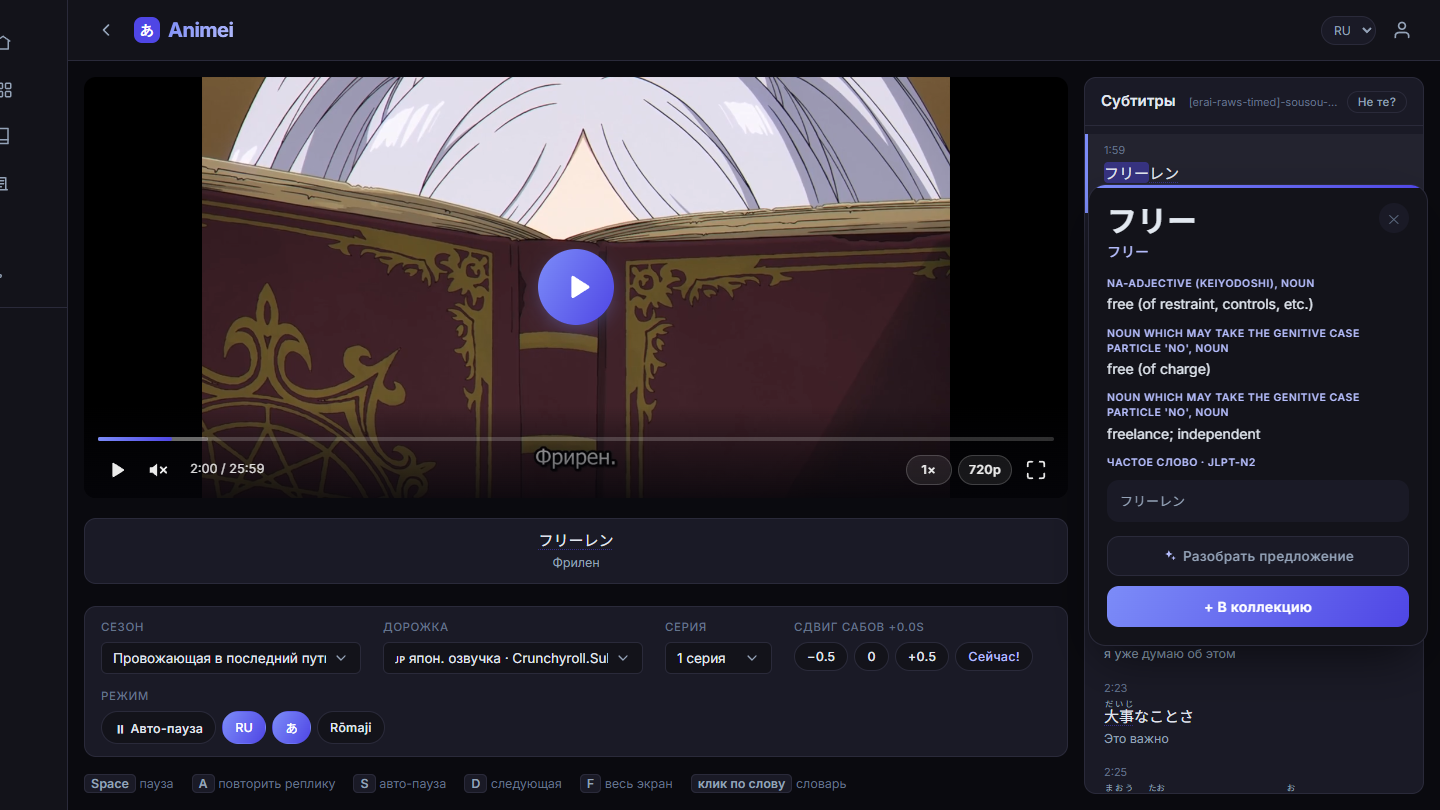Click the erai-raws-timed subtitle filename
This screenshot has width=1440, height=810.
pyautogui.click(x=1263, y=102)
